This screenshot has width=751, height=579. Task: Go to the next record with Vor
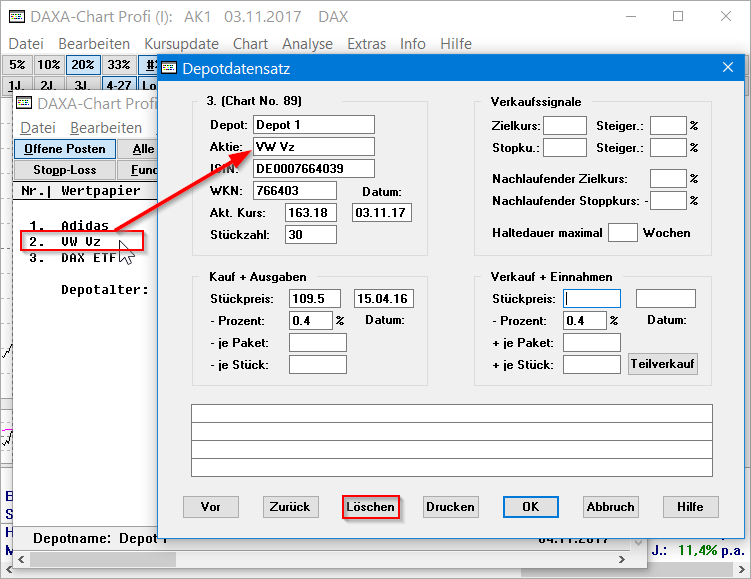[x=210, y=507]
